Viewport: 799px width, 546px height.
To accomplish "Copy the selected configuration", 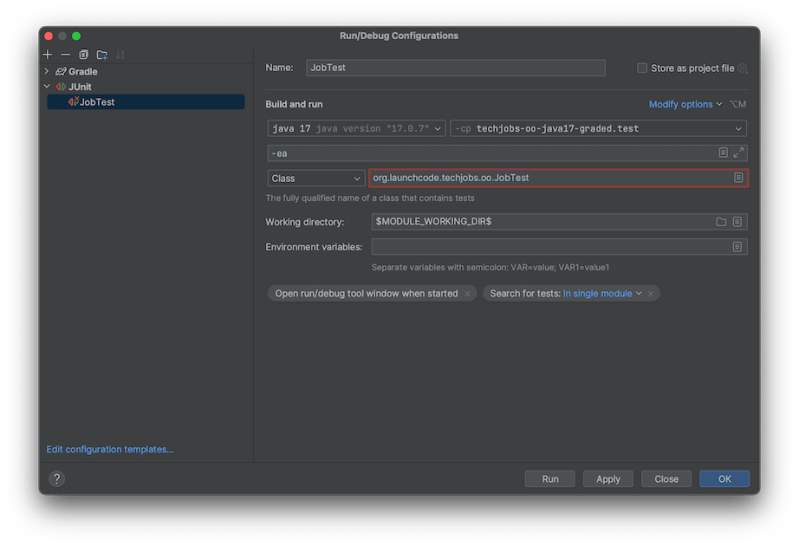I will (84, 55).
